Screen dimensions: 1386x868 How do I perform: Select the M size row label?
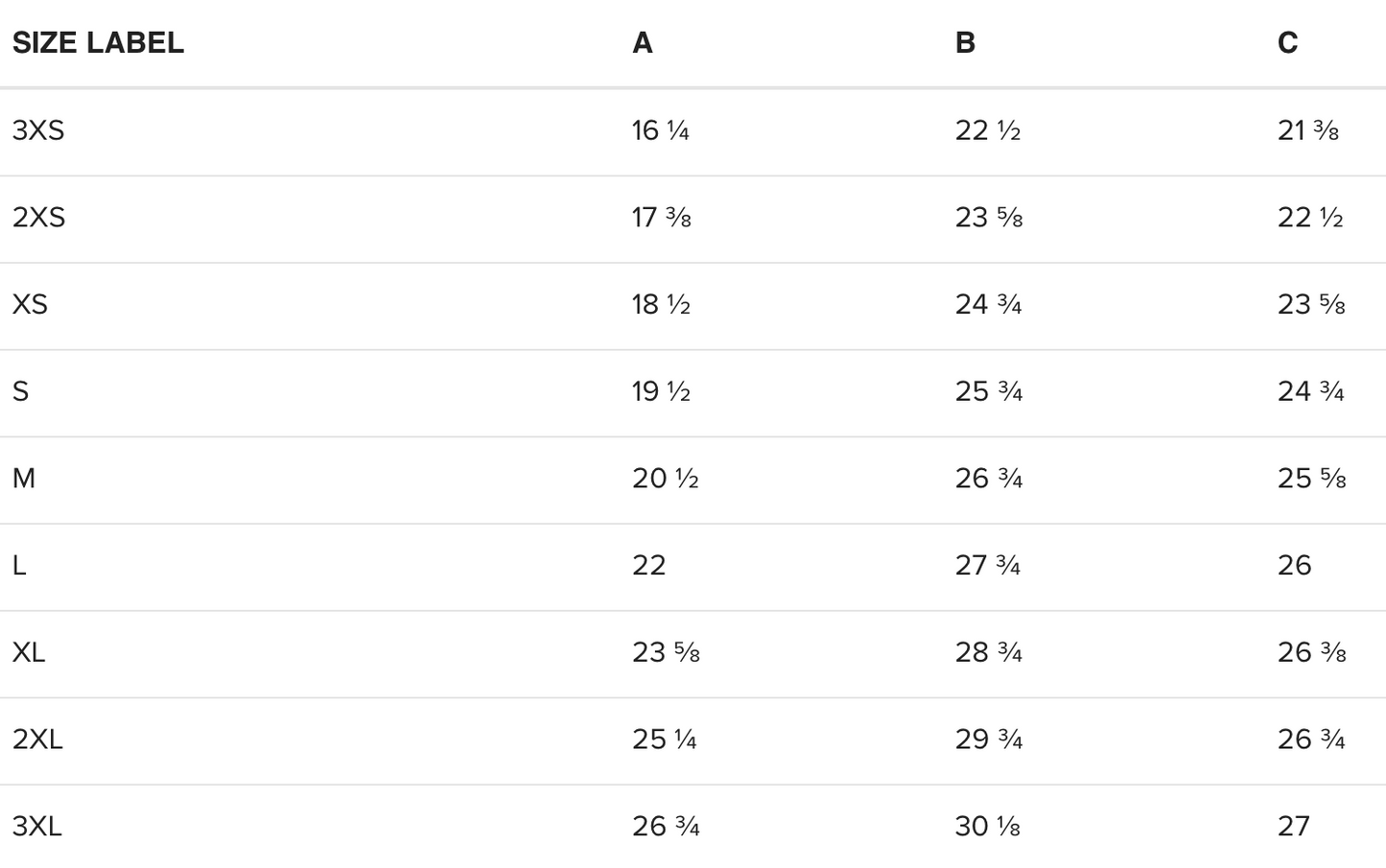point(24,479)
